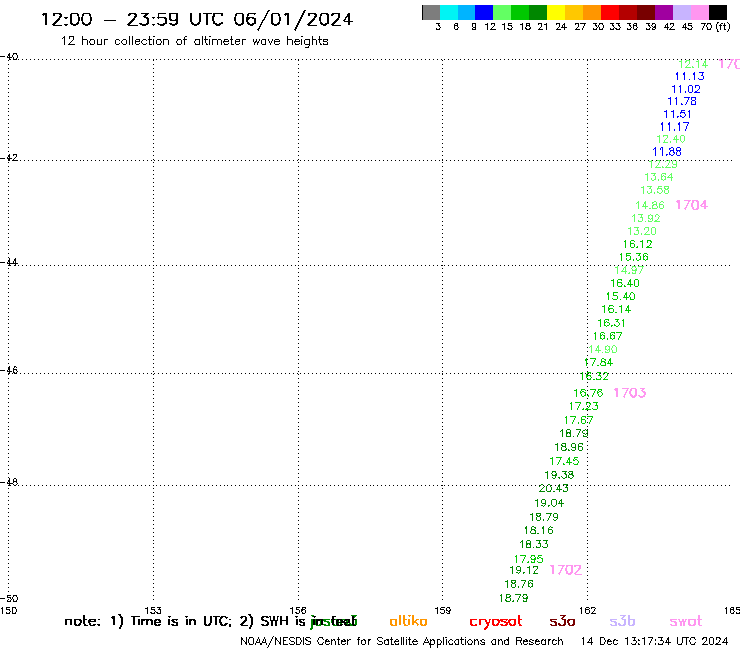
Task: Click the wave height value 17.45
Action: click(x=564, y=461)
